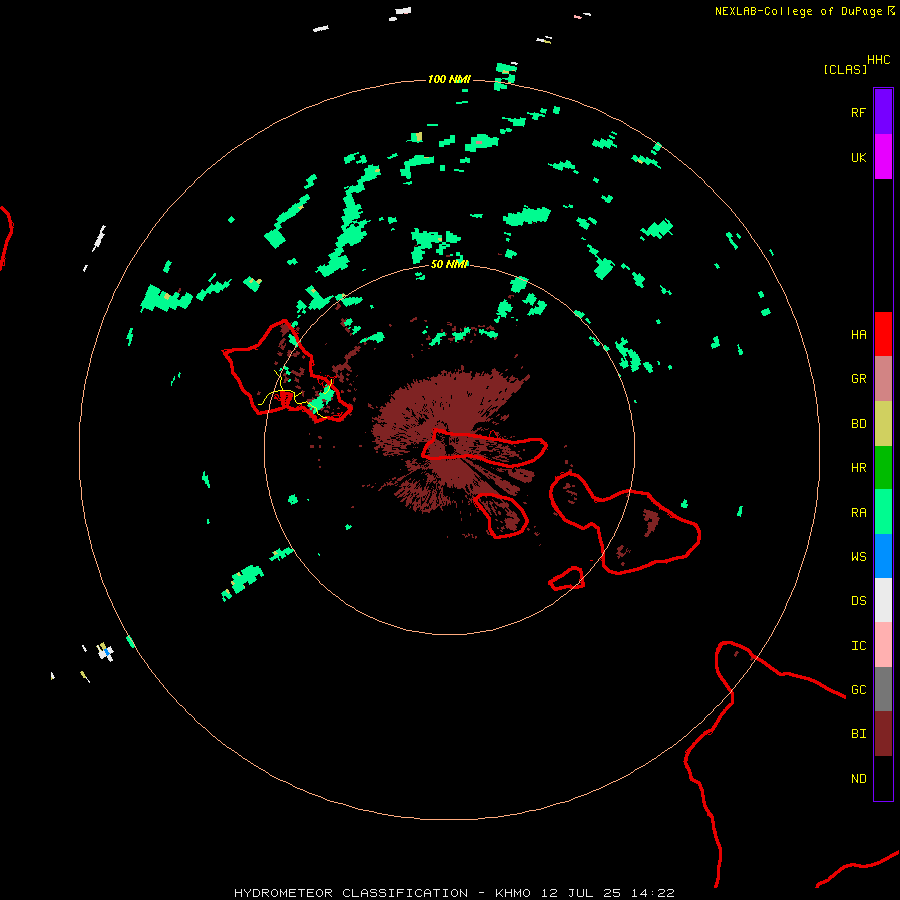This screenshot has height=900, width=900.
Task: Click the GC legend label
Action: [858, 690]
